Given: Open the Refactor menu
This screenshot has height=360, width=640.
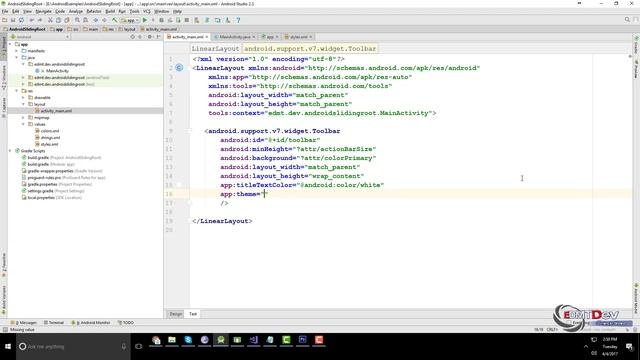Looking at the screenshot, I should click(94, 11).
